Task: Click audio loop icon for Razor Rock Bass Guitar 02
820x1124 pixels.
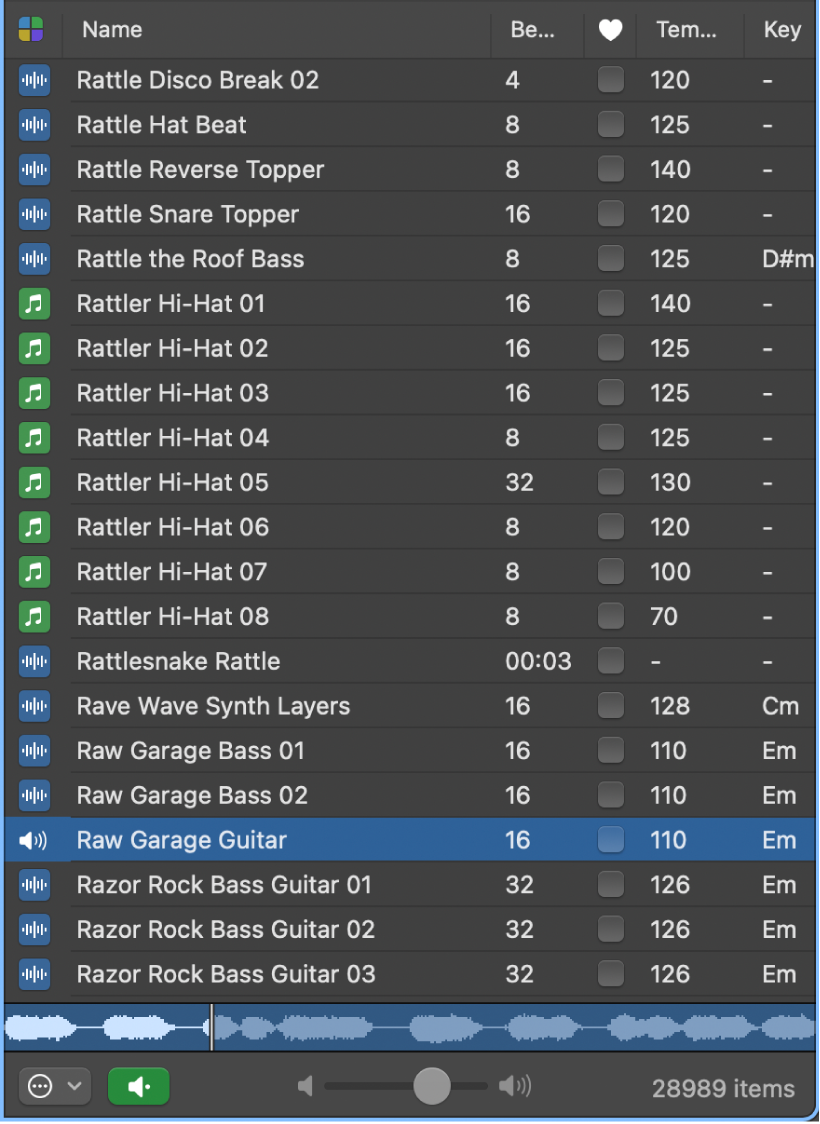Action: click(x=34, y=930)
